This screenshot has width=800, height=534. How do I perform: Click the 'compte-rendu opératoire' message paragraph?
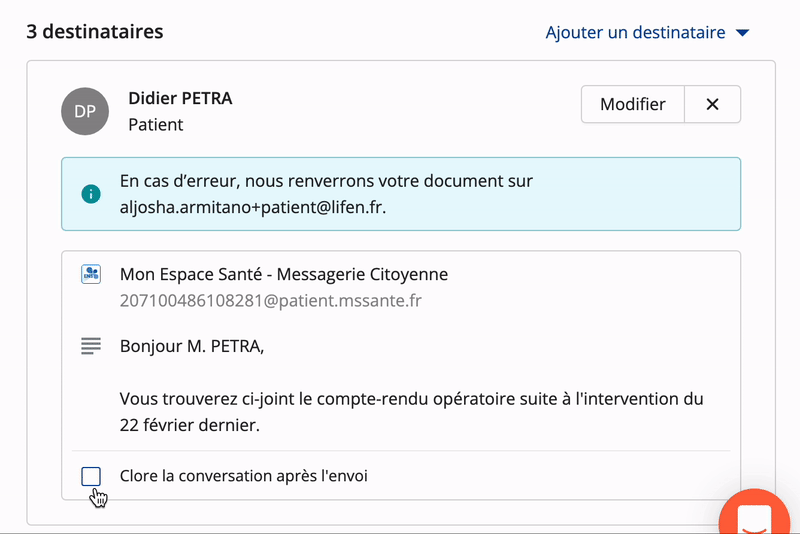coord(412,412)
